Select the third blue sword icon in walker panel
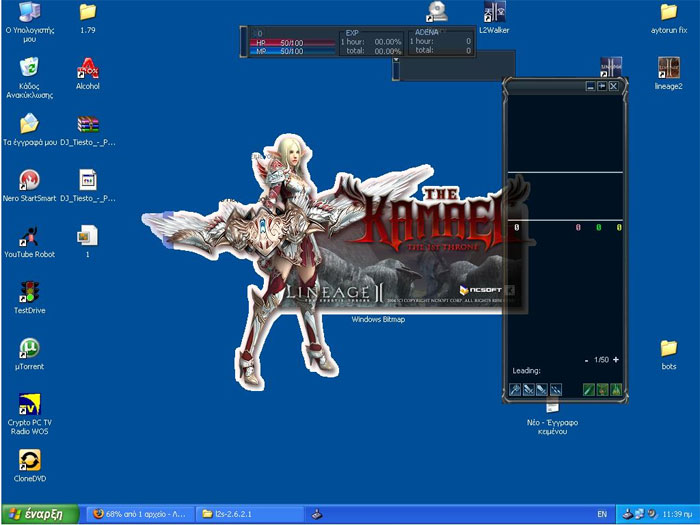Viewport: 700px width, 525px height. click(x=542, y=390)
